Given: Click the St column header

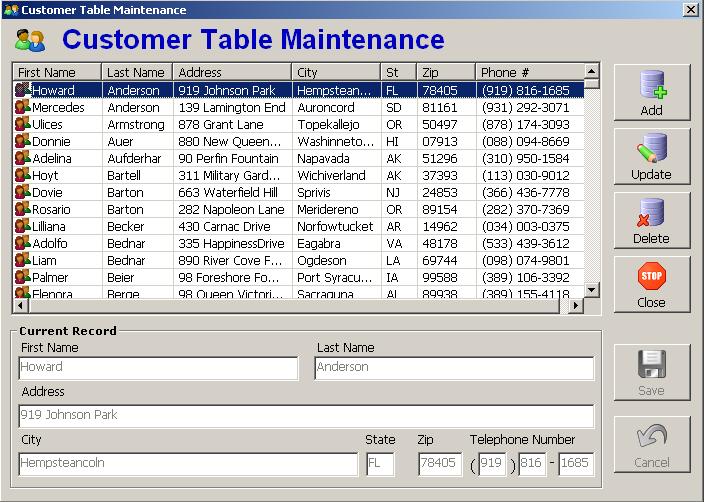Looking at the screenshot, I should coord(399,72).
